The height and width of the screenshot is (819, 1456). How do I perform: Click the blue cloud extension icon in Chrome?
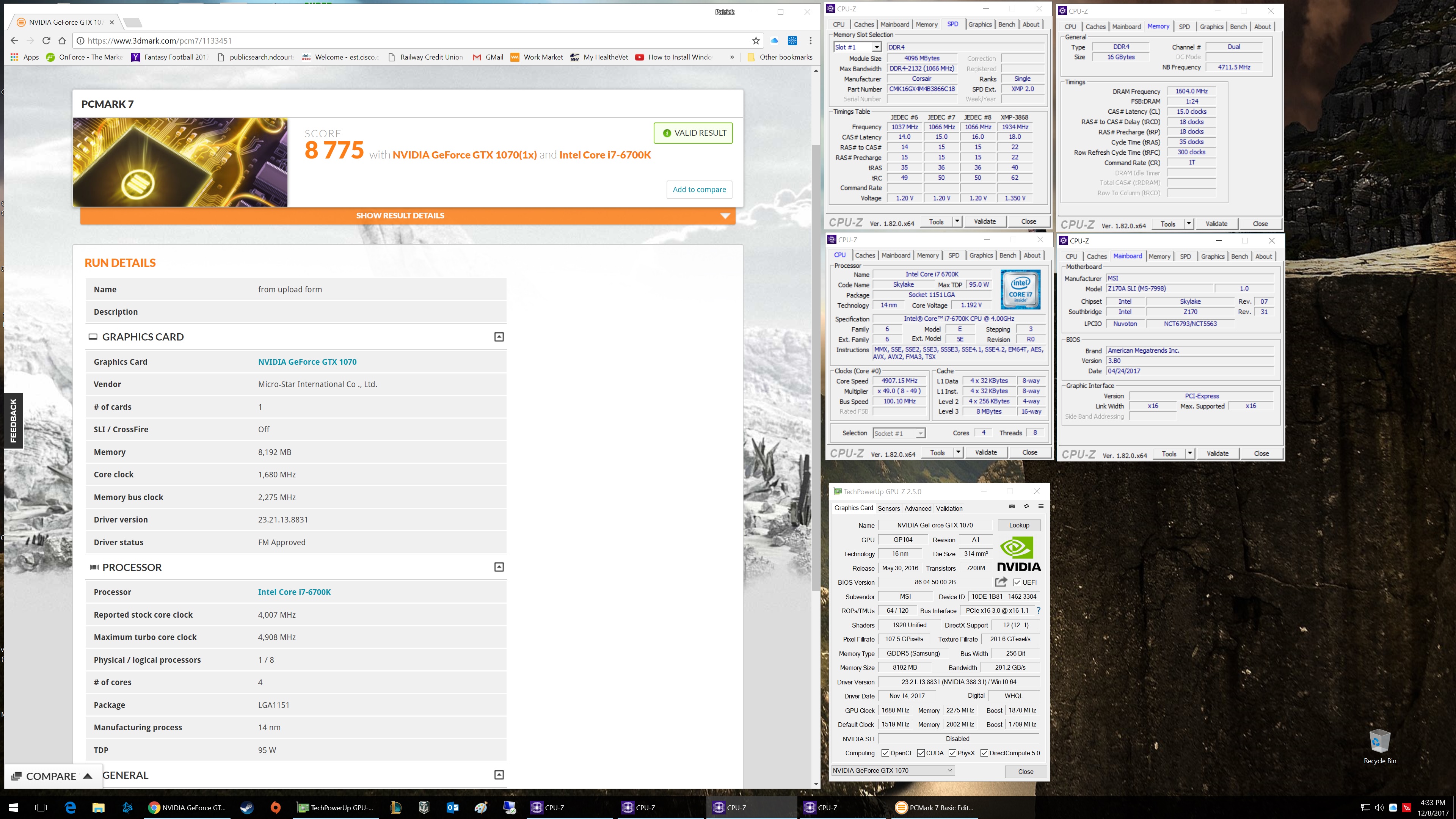774,41
